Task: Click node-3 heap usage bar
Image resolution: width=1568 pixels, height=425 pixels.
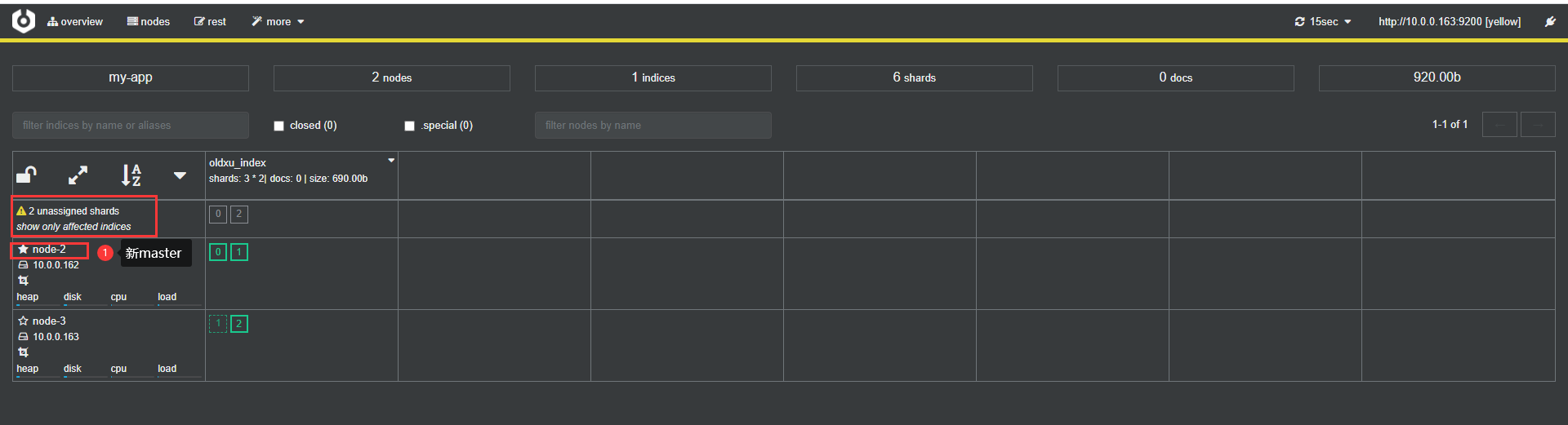Action: 38,376
